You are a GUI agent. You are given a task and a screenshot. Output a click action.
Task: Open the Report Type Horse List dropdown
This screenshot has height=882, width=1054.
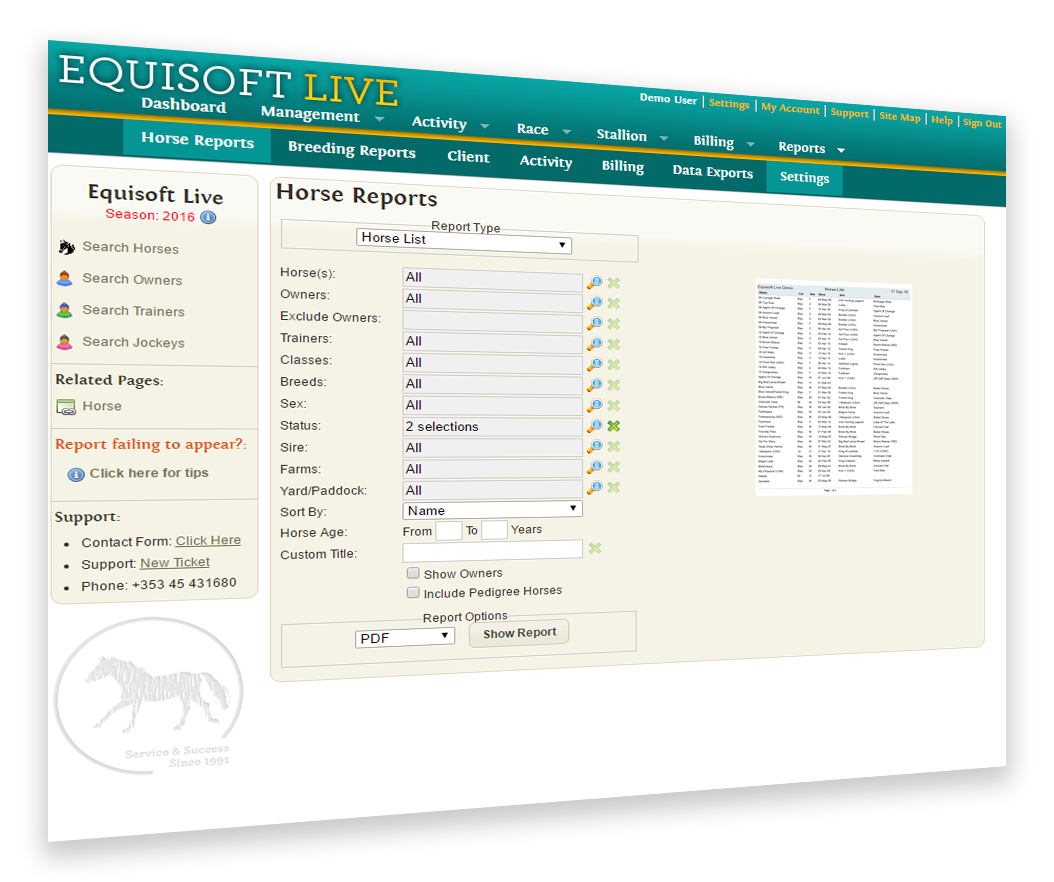[x=463, y=241]
